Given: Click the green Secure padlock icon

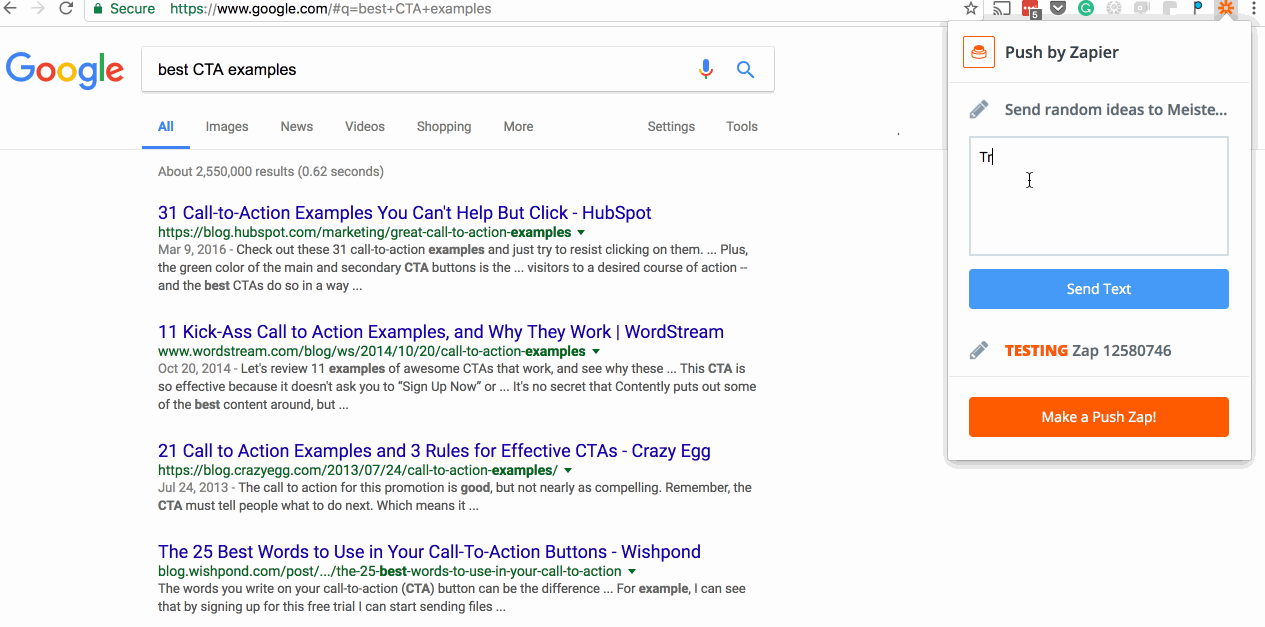Looking at the screenshot, I should click(97, 9).
